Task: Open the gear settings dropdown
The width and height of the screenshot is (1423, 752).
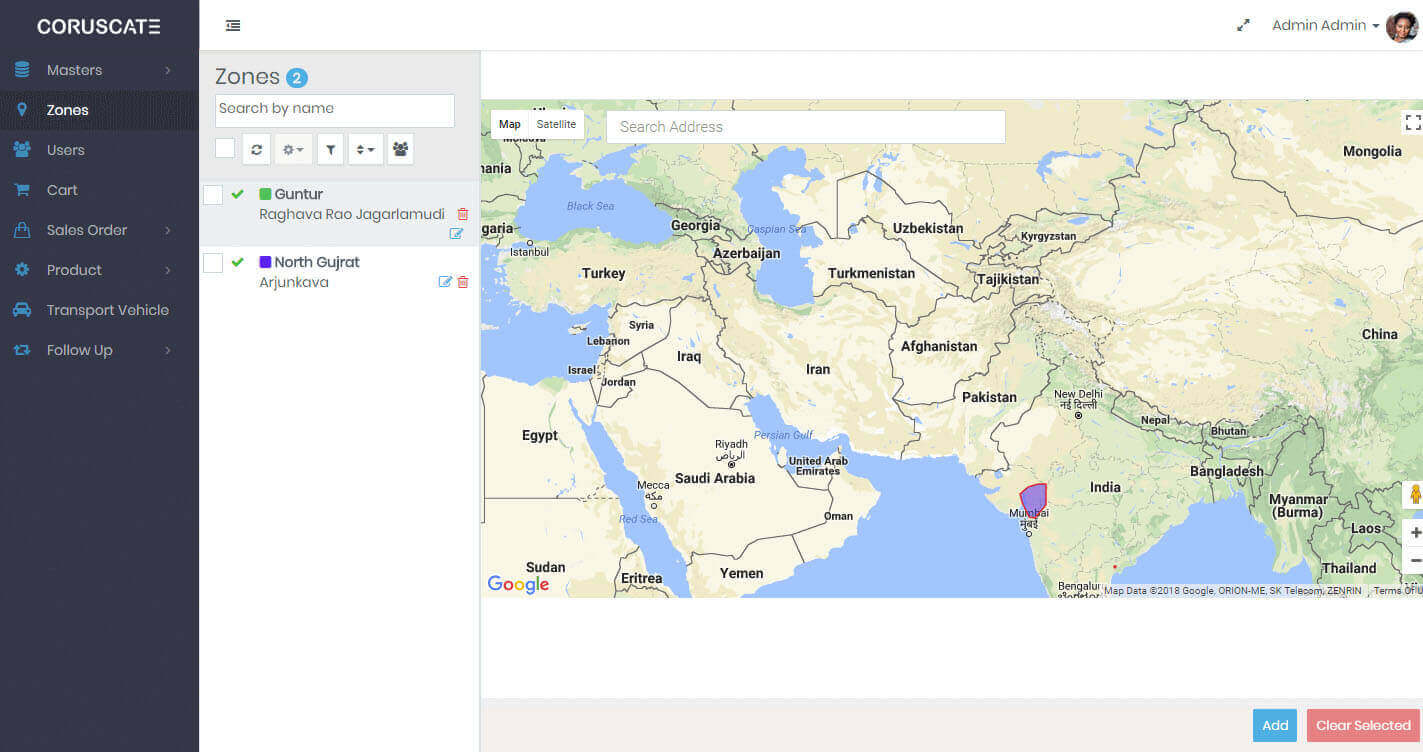Action: 293,149
